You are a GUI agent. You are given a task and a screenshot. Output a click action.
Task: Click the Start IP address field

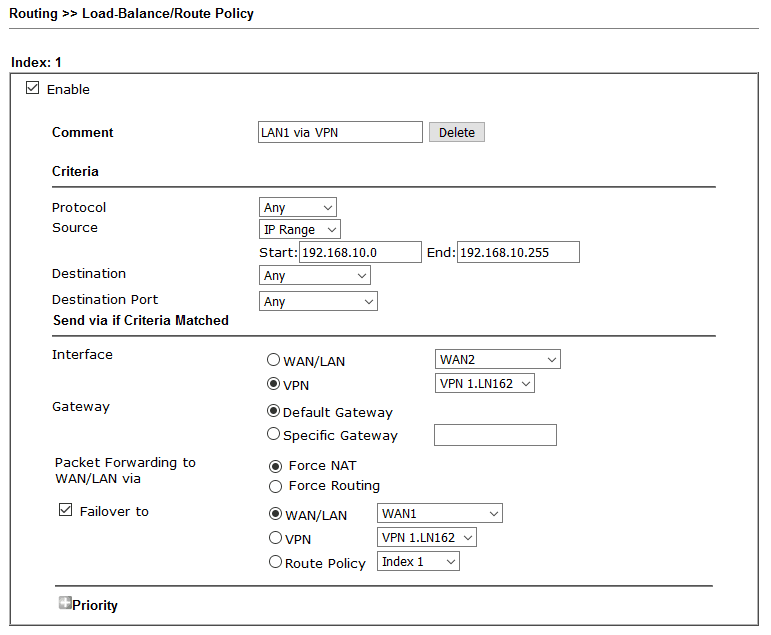pos(360,252)
